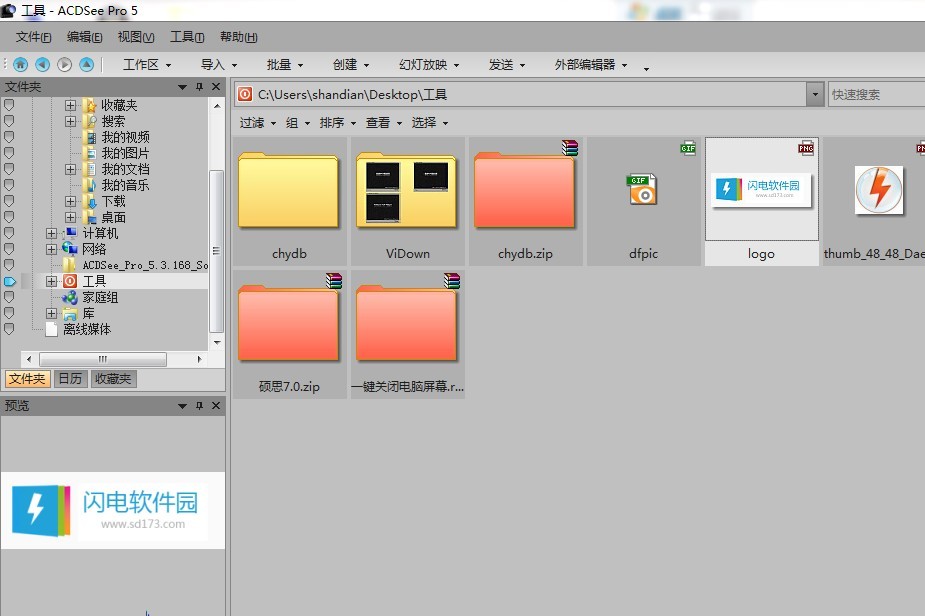Select the 我的文档 icon in tree
Screen dimensions: 925x616
pos(90,169)
